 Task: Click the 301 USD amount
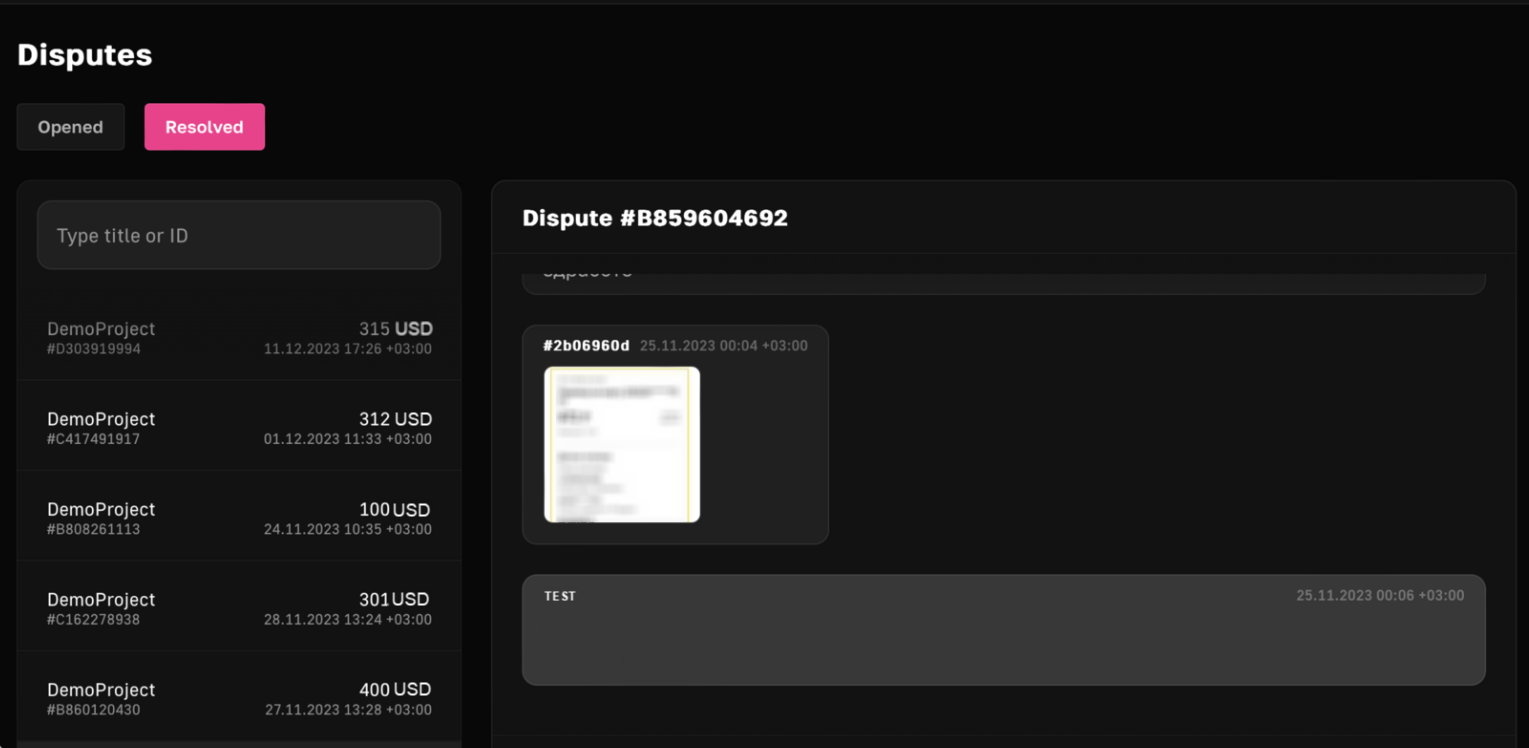tap(396, 599)
